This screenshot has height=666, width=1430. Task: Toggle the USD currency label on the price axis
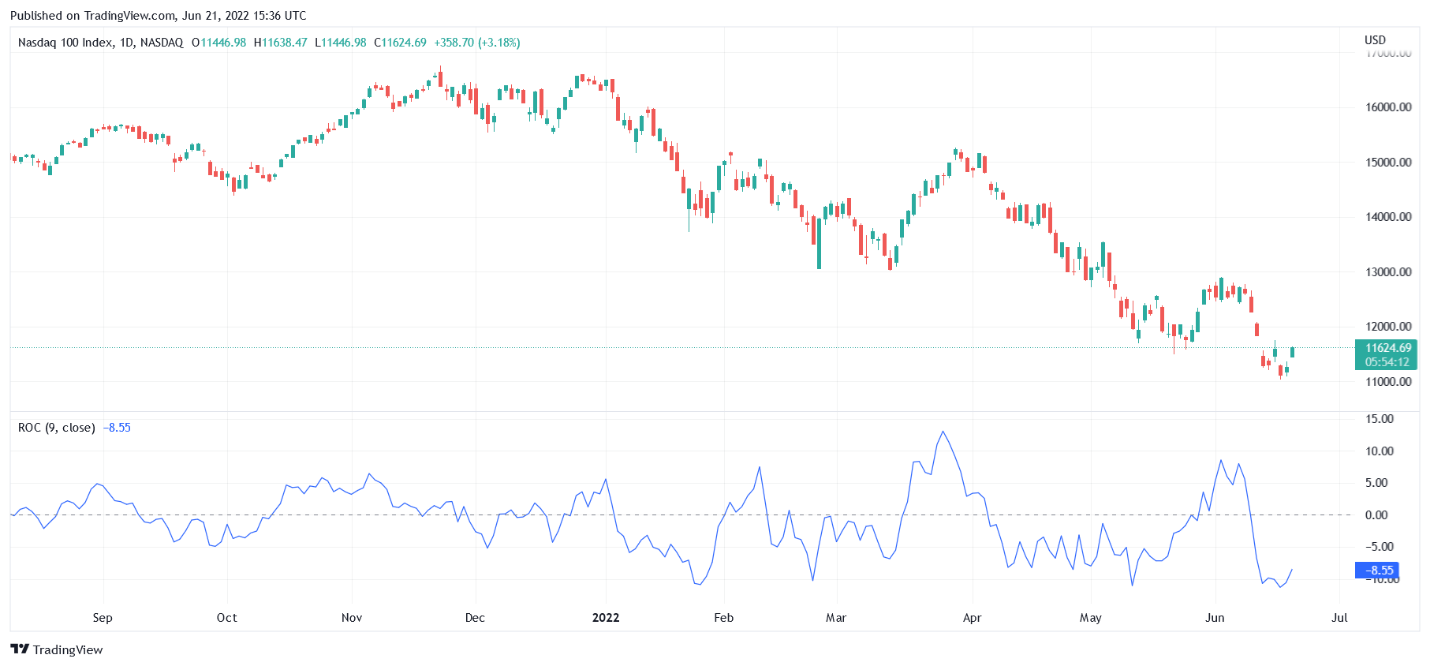point(1374,39)
